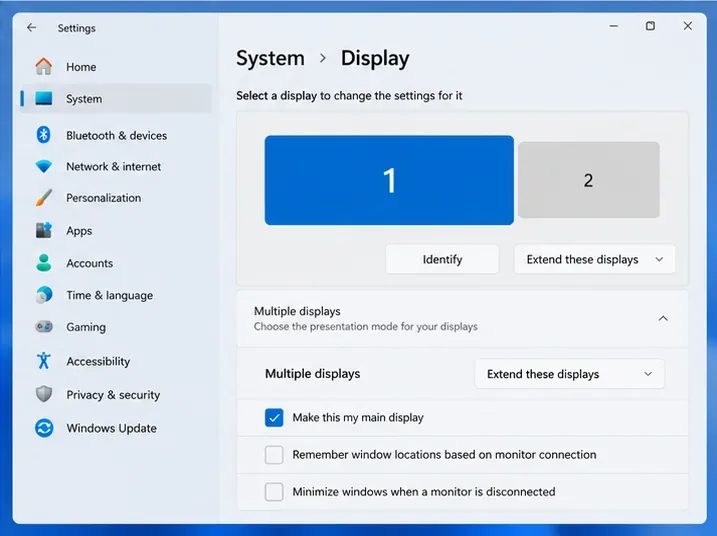Viewport: 717px width, 536px height.
Task: Click the Accessibility figure icon
Action: (44, 360)
